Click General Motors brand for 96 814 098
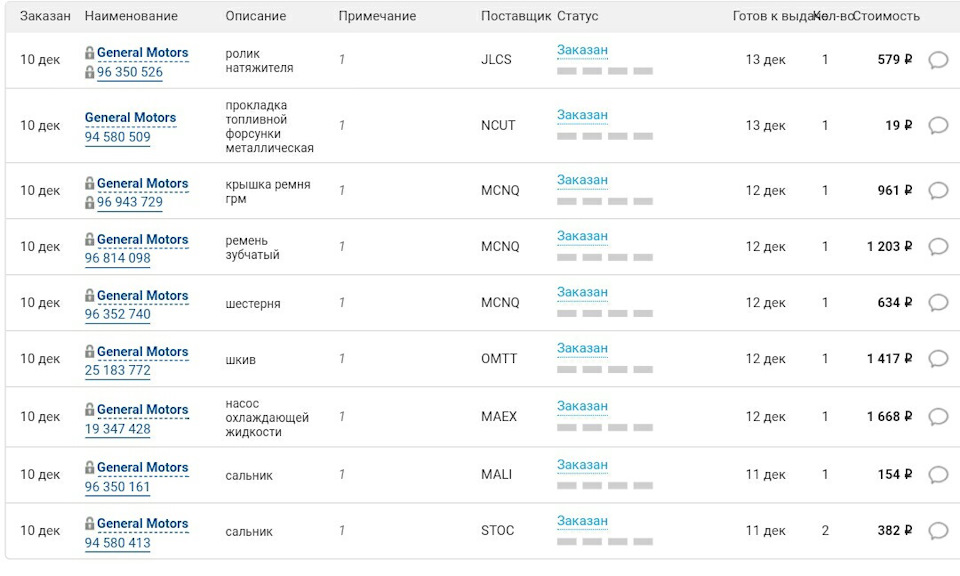 (x=142, y=239)
